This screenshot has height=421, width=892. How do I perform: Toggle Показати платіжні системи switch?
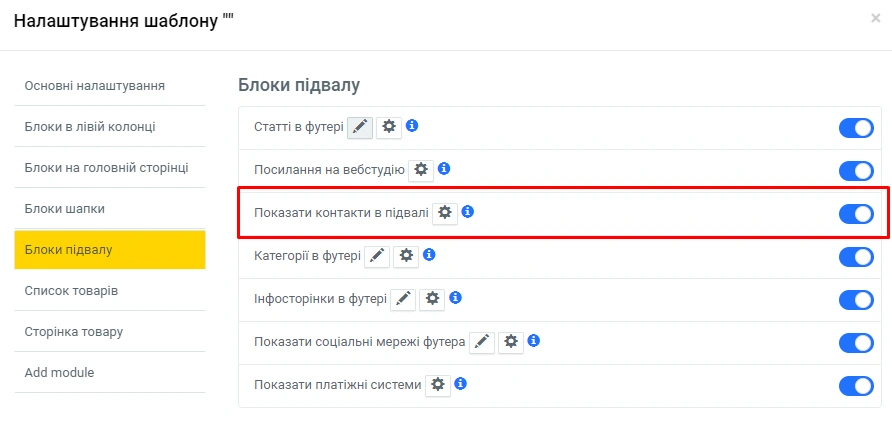tap(856, 386)
